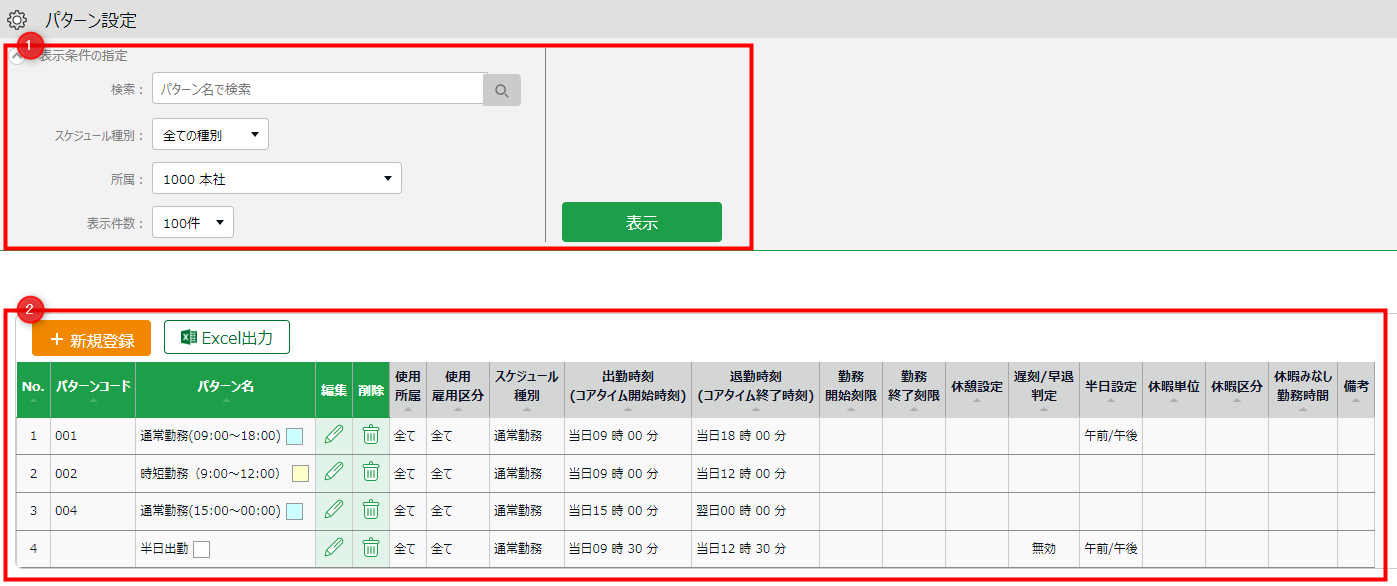The height and width of the screenshot is (586, 1397).
Task: Click edit pencil for pattern 001
Action: [334, 435]
